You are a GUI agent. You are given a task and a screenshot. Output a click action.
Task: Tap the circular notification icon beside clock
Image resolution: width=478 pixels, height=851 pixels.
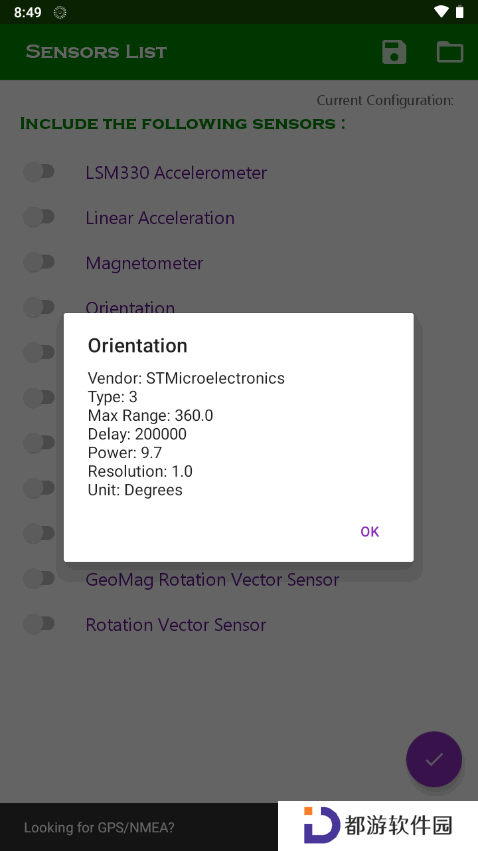pyautogui.click(x=60, y=12)
